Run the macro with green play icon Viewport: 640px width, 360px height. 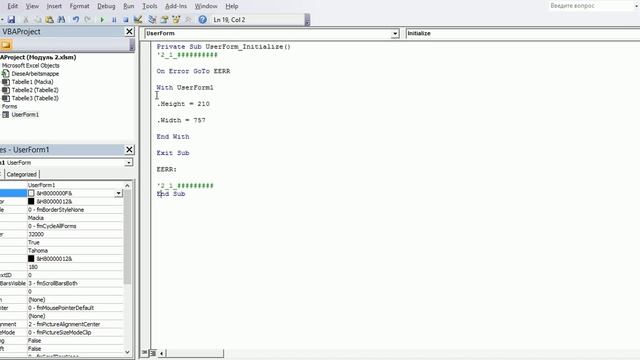[102, 20]
